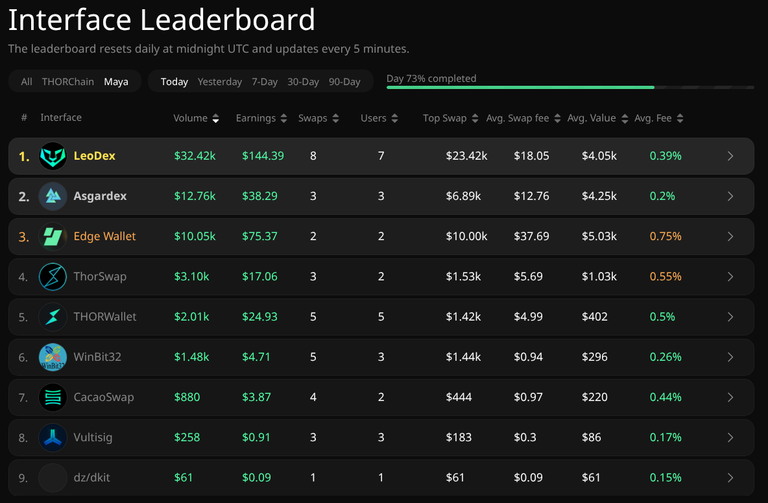The image size is (768, 503).
Task: Expand the dz/dkit row chevron
Action: coord(730,478)
